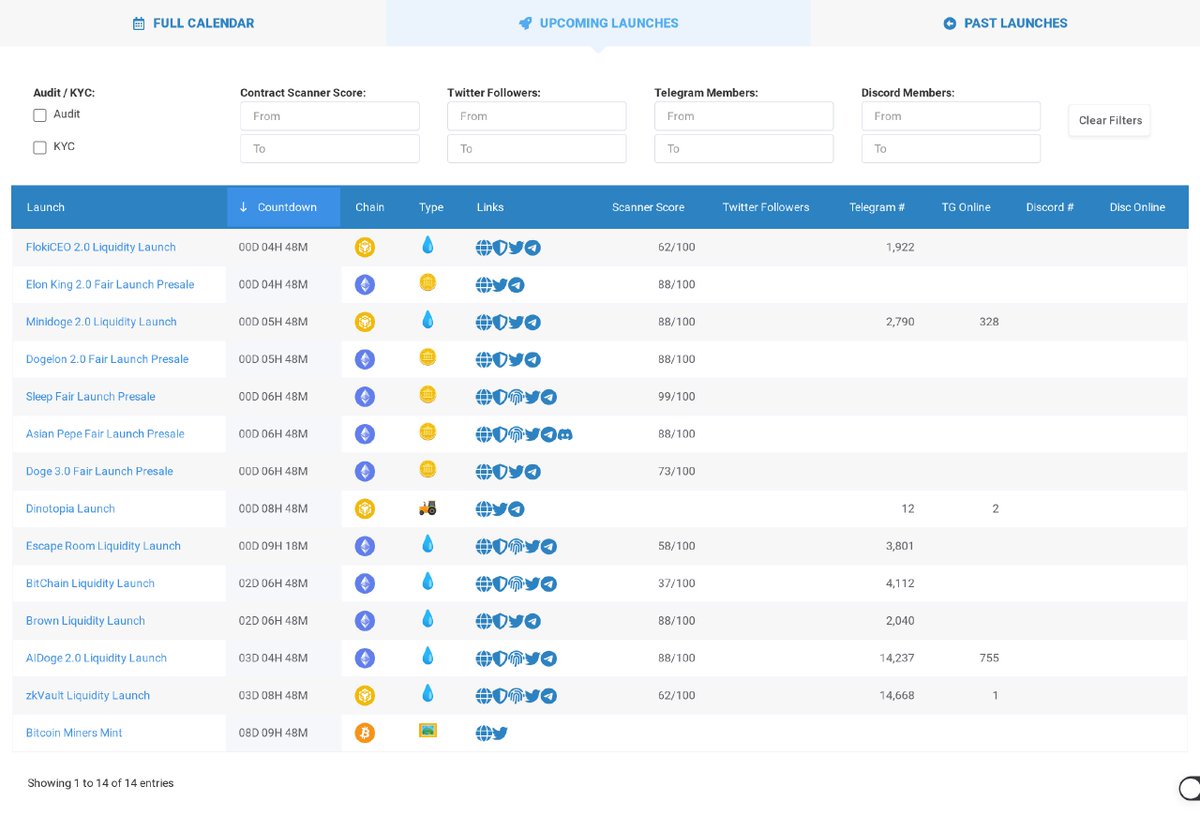
Task: Sort by Telegram # column
Action: pos(877,207)
